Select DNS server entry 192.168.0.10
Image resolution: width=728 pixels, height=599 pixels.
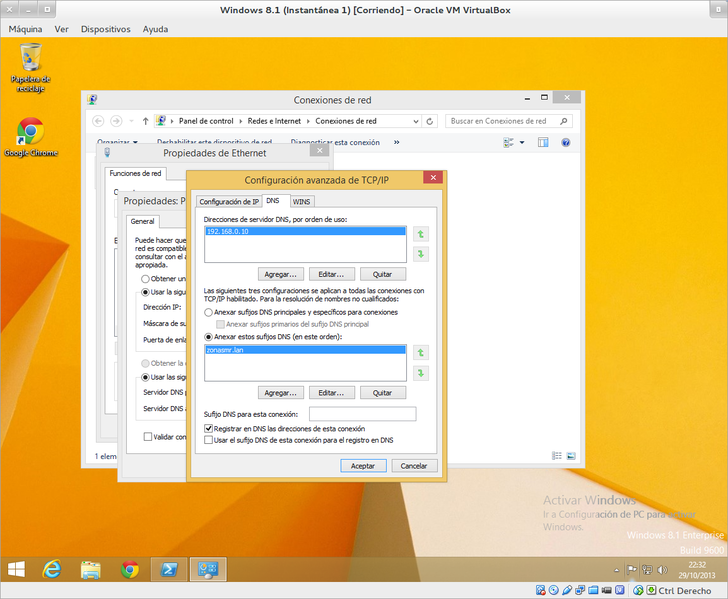(x=306, y=231)
